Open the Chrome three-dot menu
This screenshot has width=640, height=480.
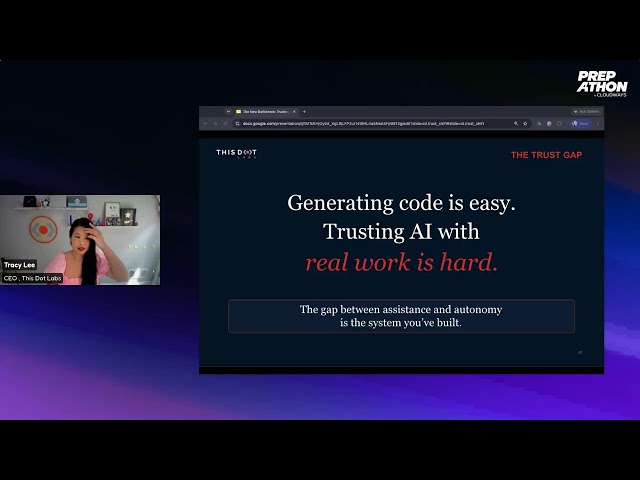point(598,123)
